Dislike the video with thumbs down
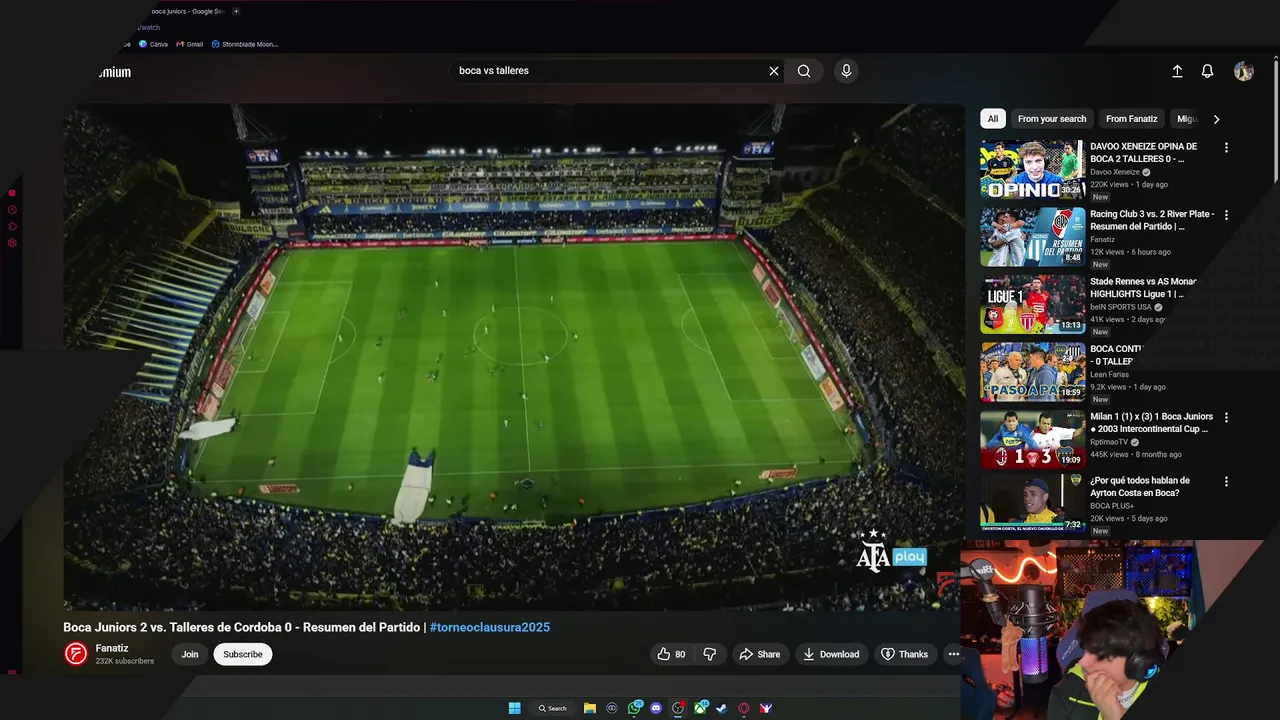The height and width of the screenshot is (720, 1280). 710,654
